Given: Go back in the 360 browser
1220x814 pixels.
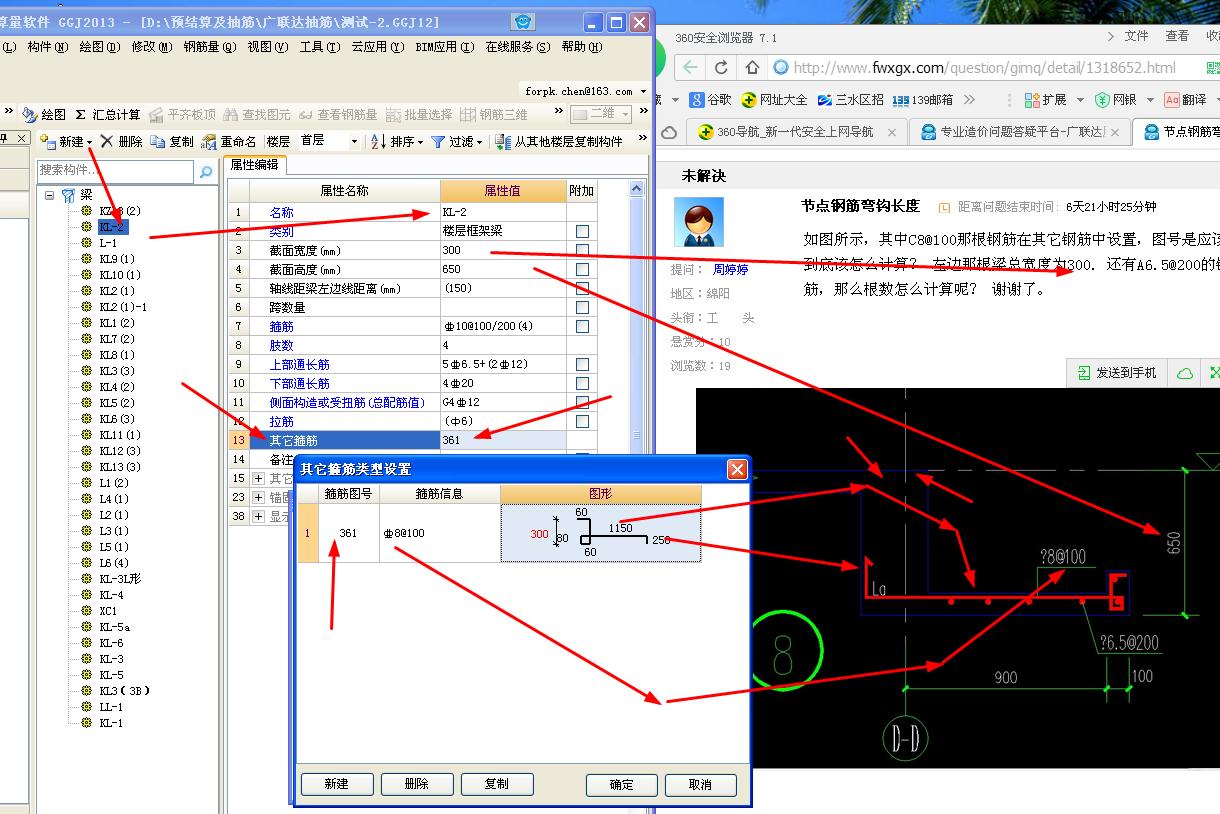Looking at the screenshot, I should (x=689, y=68).
